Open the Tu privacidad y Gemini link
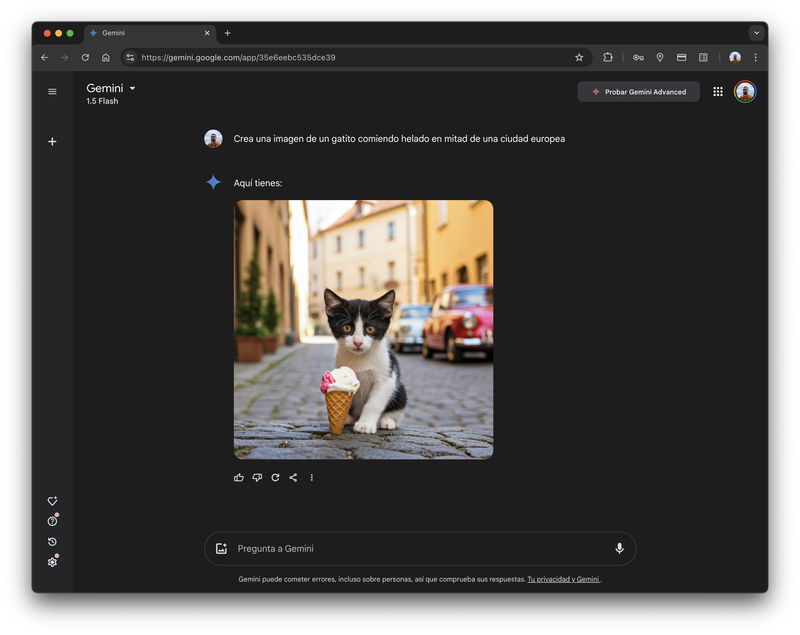 coord(563,579)
